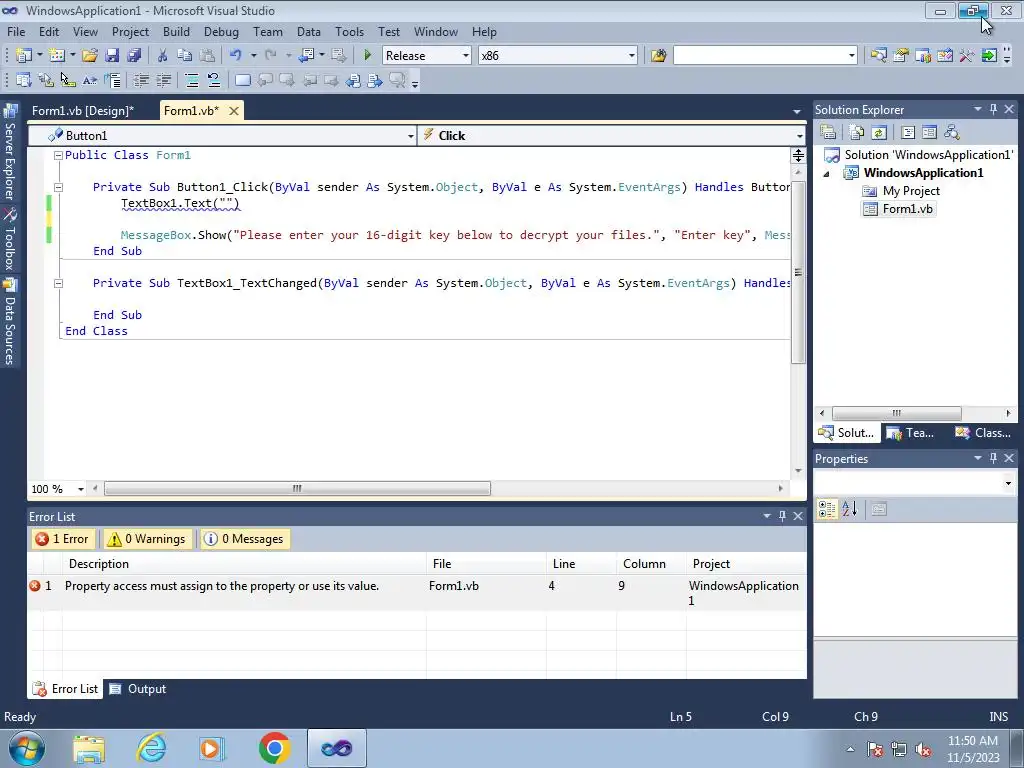
Task: Collapse the Button1_Click sub outline
Action: [58, 187]
